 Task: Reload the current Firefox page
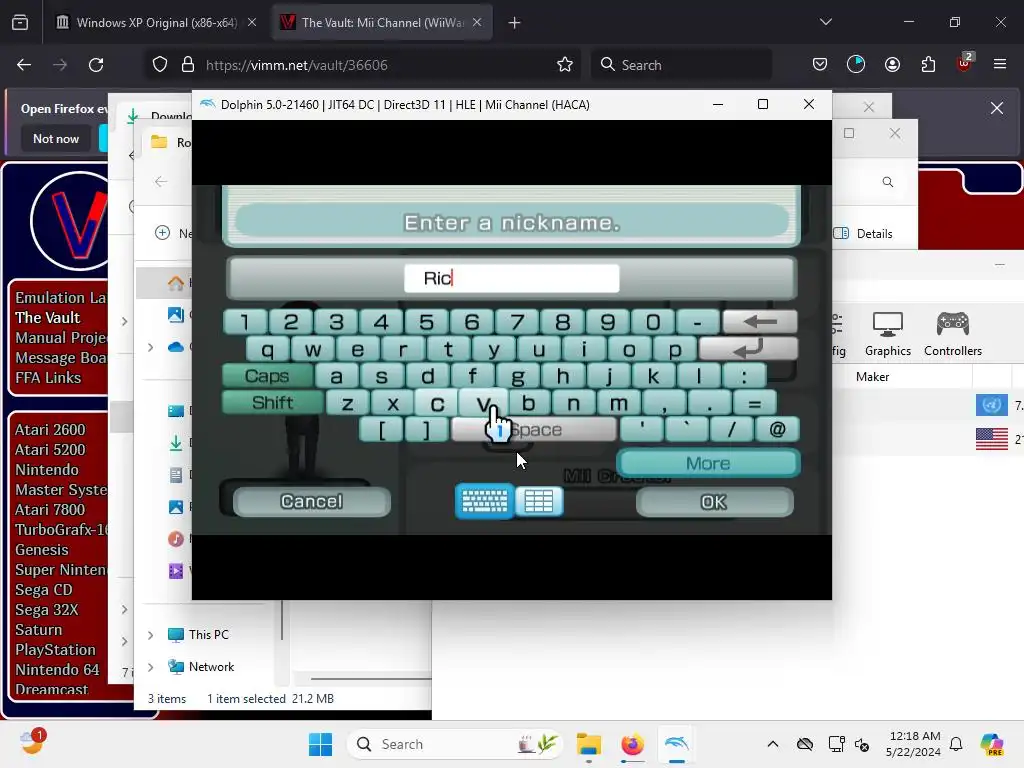click(x=96, y=65)
